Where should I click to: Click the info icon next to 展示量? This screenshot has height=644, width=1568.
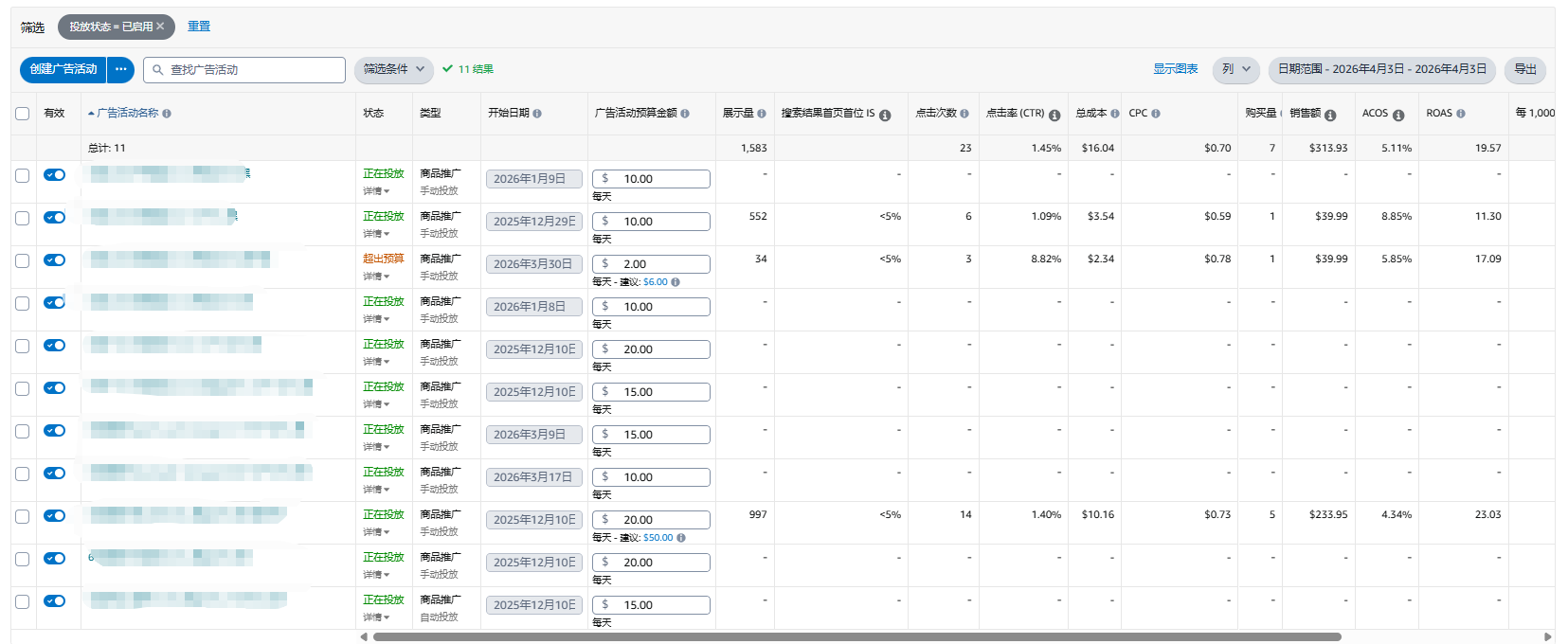[x=762, y=114]
